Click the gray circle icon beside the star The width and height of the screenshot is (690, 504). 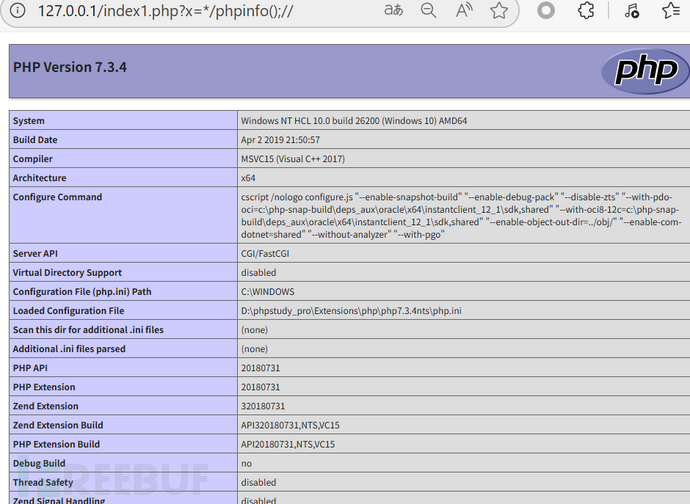[x=546, y=11]
